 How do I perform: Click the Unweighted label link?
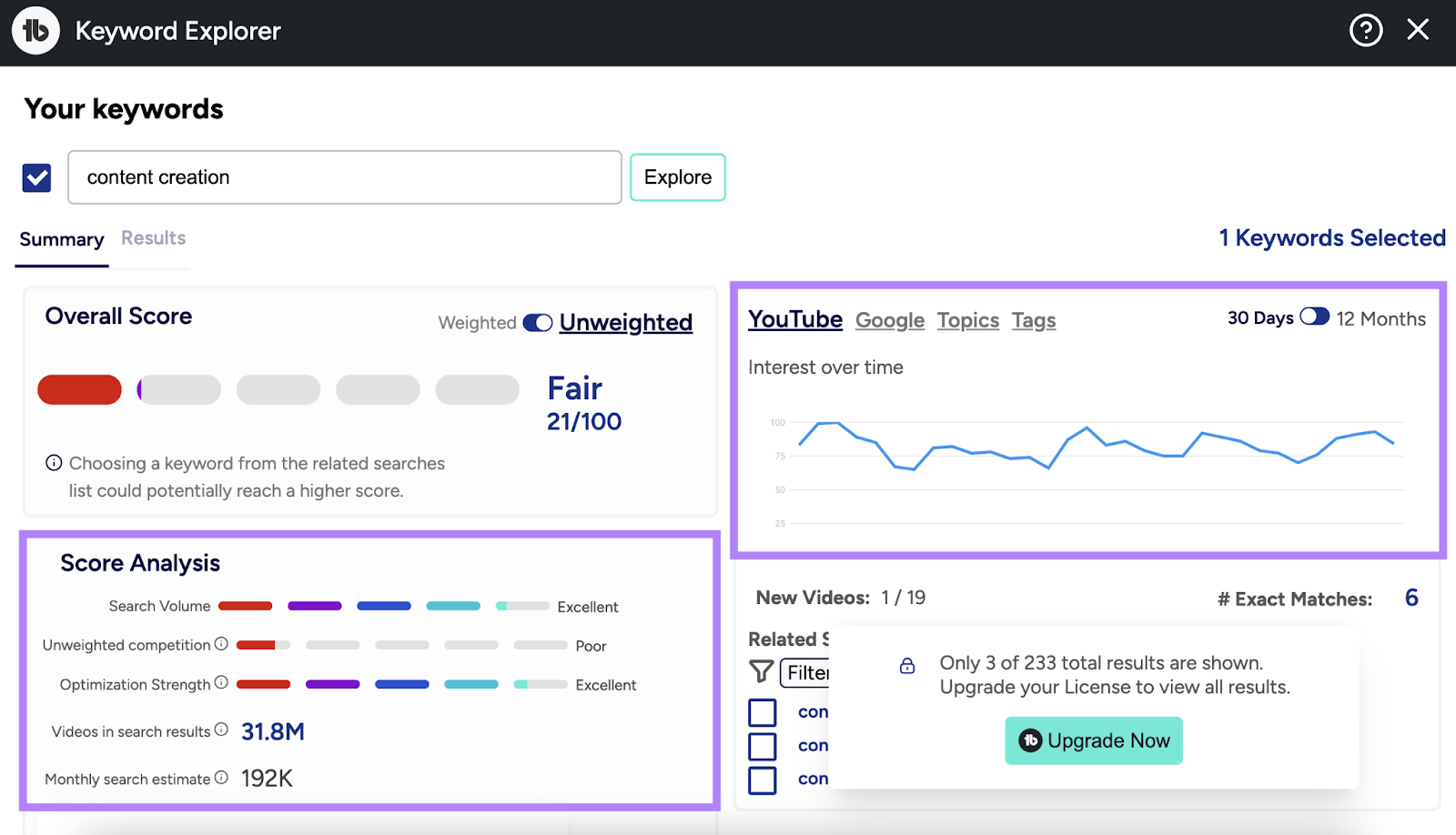click(x=626, y=322)
